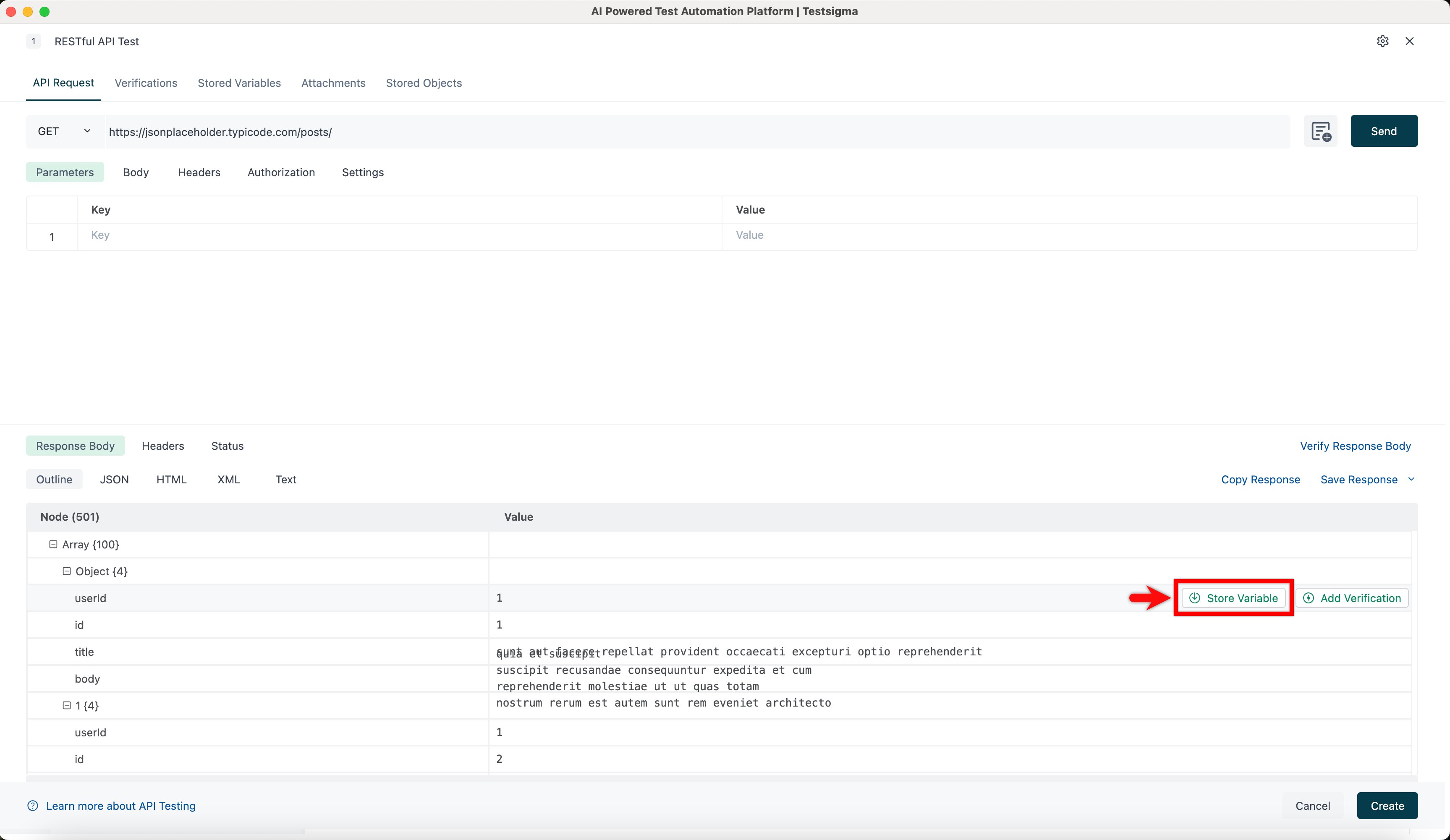1450x840 pixels.
Task: Open the GET method dropdown
Action: 63,131
